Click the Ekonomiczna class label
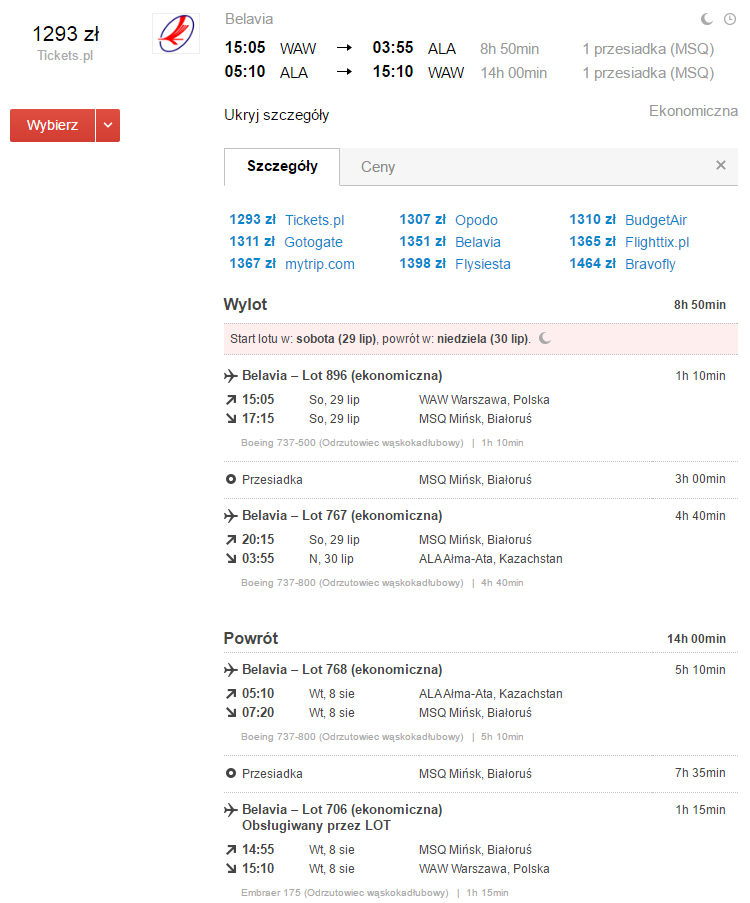Screen dimensions: 750x903 pyautogui.click(x=693, y=111)
